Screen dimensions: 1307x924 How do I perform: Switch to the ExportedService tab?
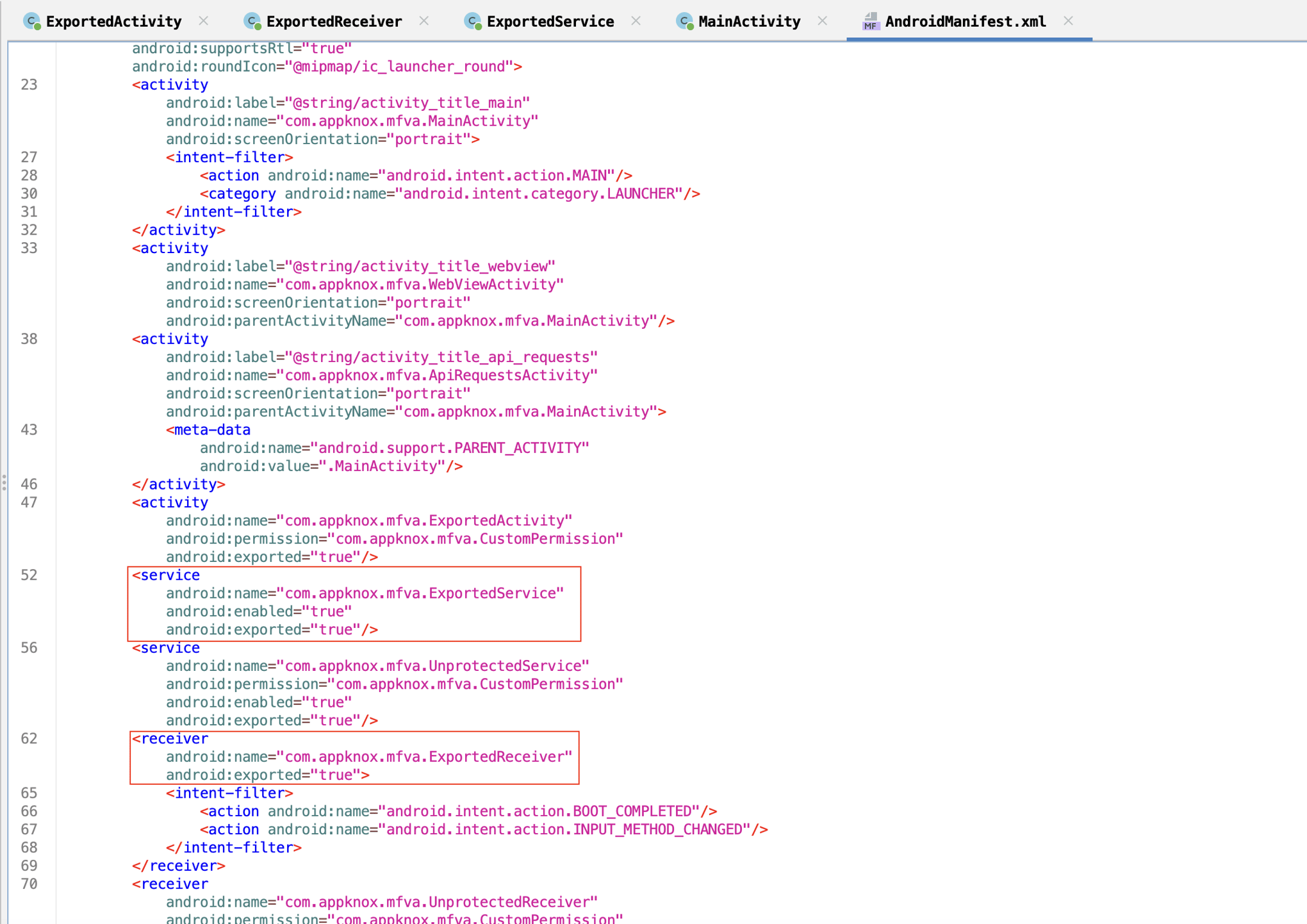click(550, 21)
